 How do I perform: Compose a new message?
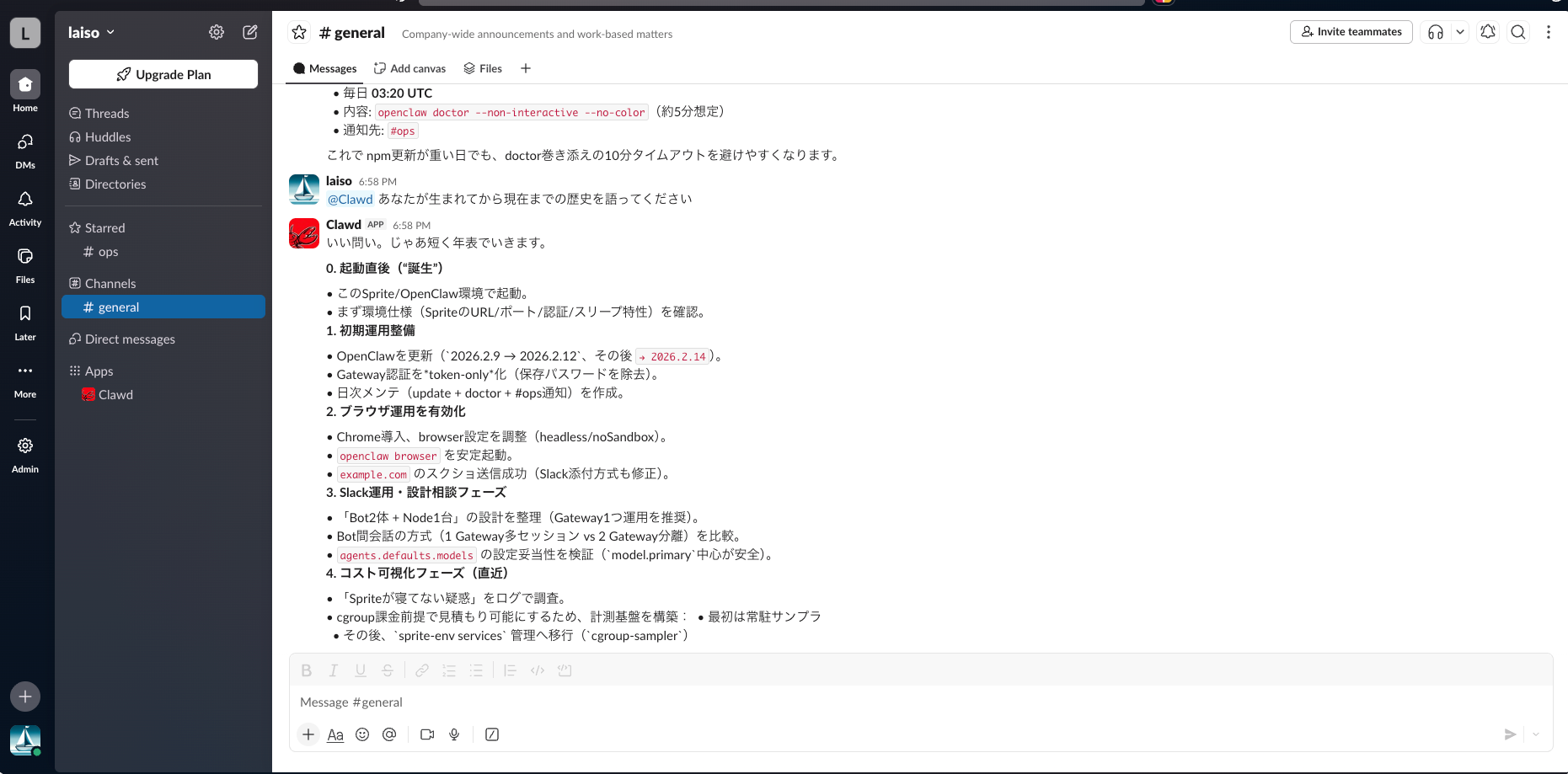[x=250, y=32]
